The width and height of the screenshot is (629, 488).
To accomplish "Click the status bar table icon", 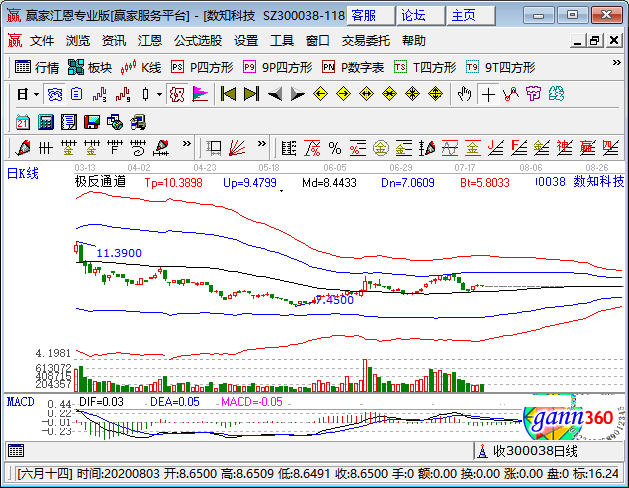I will click(x=16, y=451).
